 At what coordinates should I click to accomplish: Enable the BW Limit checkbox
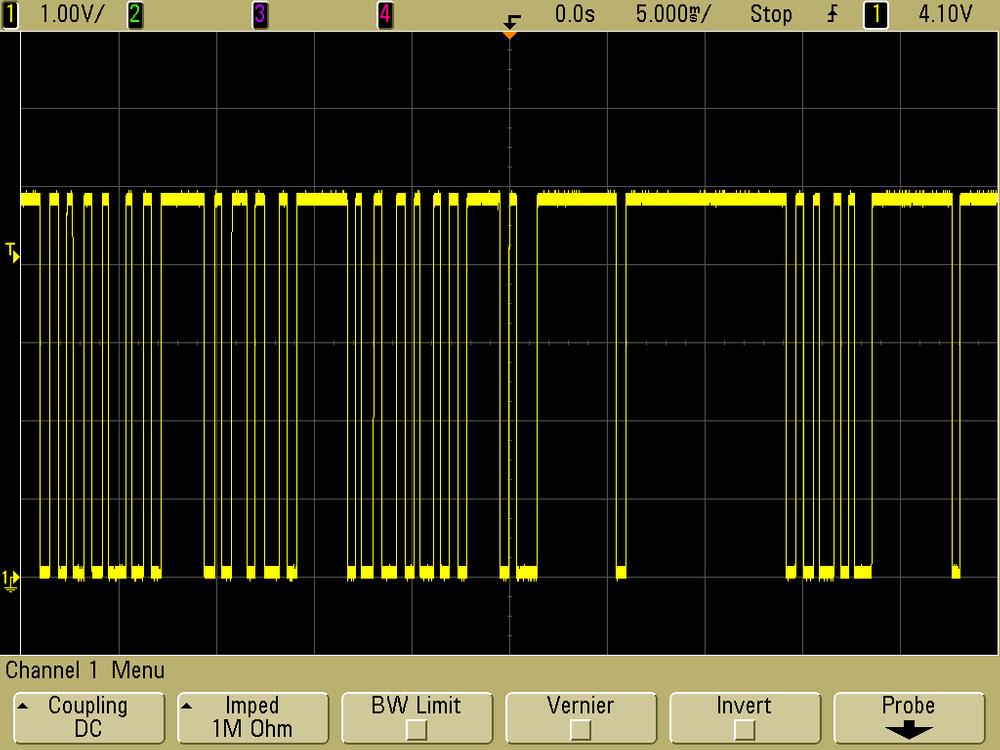pyautogui.click(x=416, y=730)
